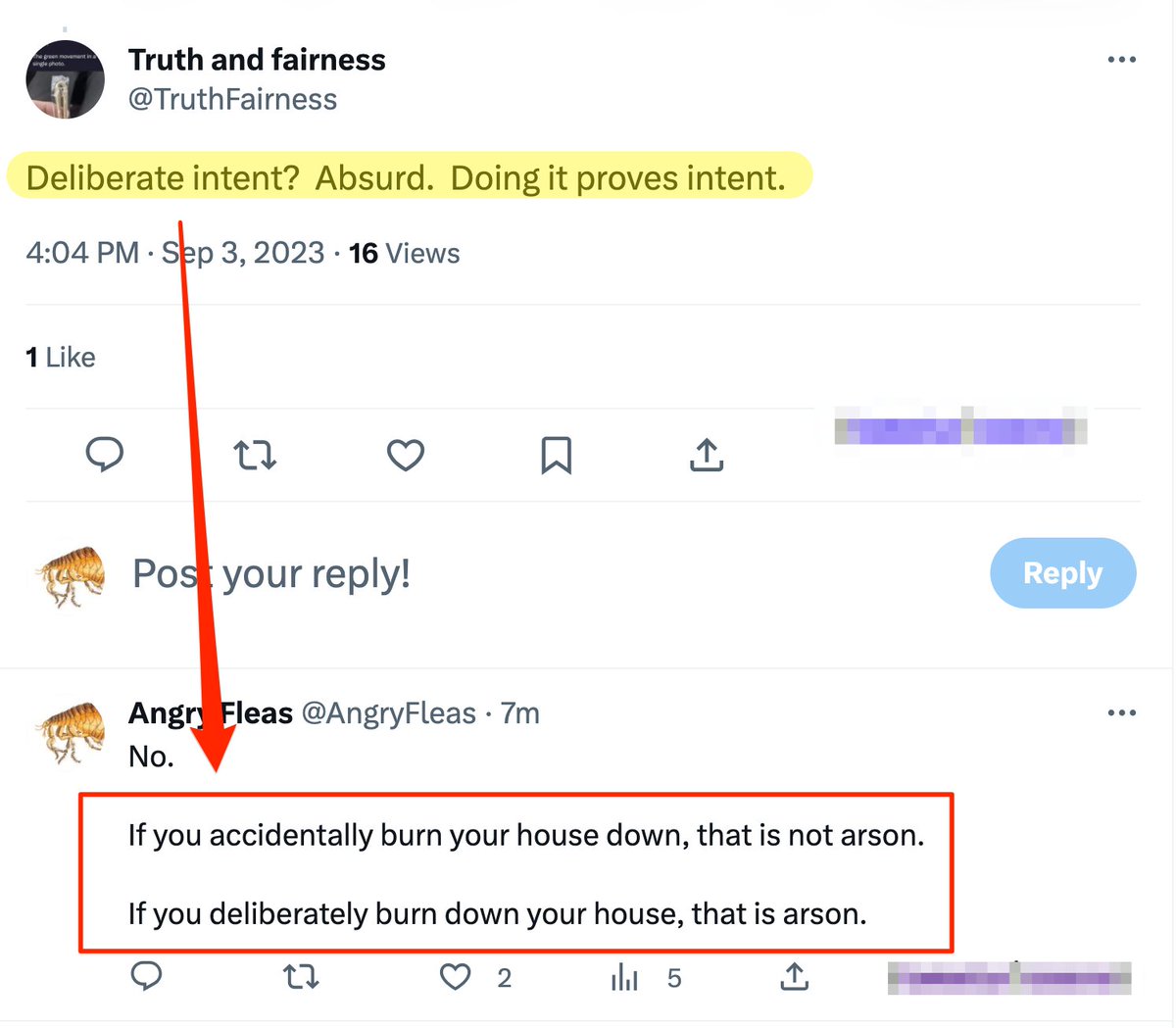
Task: Click the @TruthFairness handle
Action: coord(232,99)
